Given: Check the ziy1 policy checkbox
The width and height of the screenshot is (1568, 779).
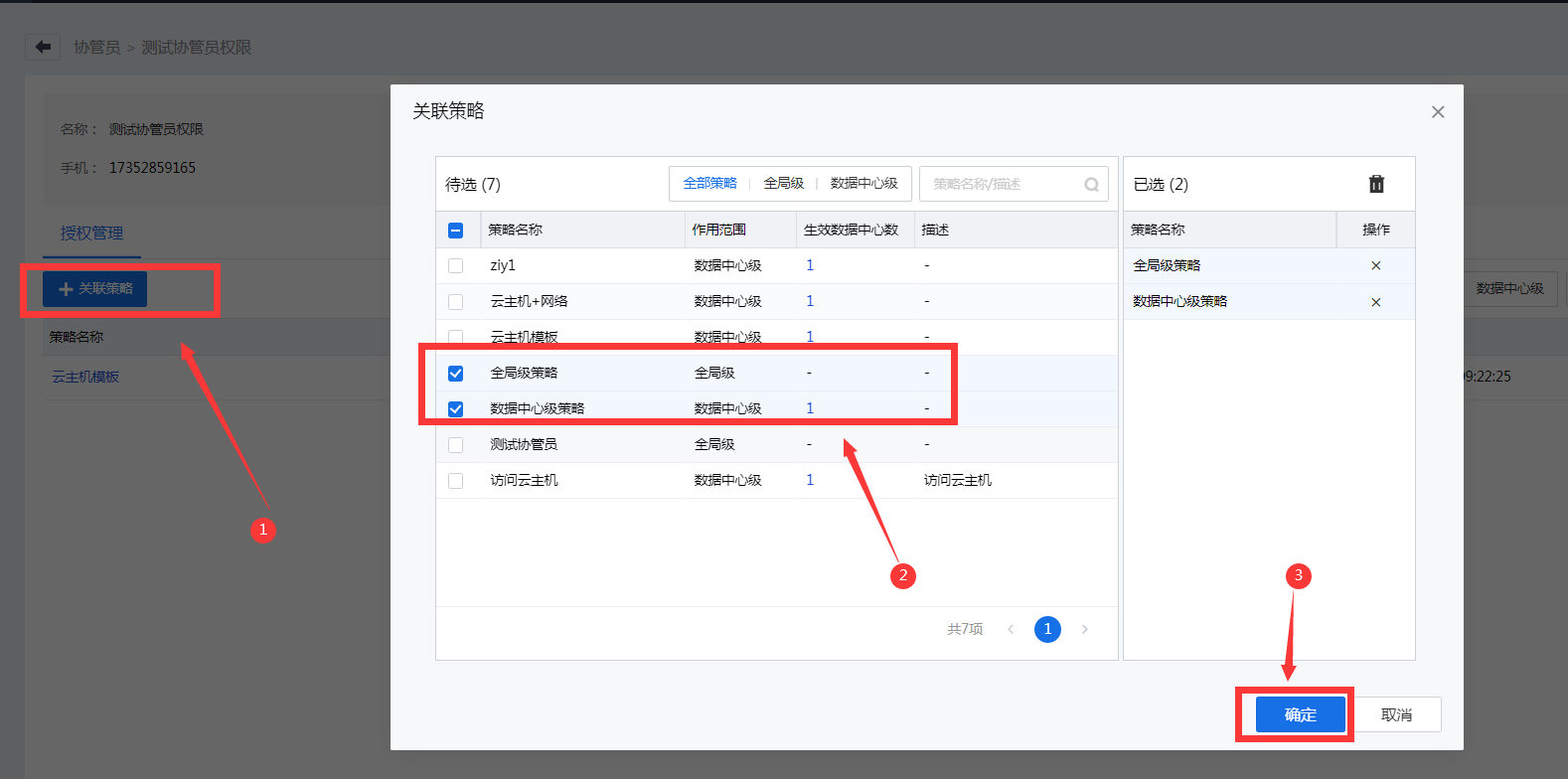Looking at the screenshot, I should click(x=455, y=266).
